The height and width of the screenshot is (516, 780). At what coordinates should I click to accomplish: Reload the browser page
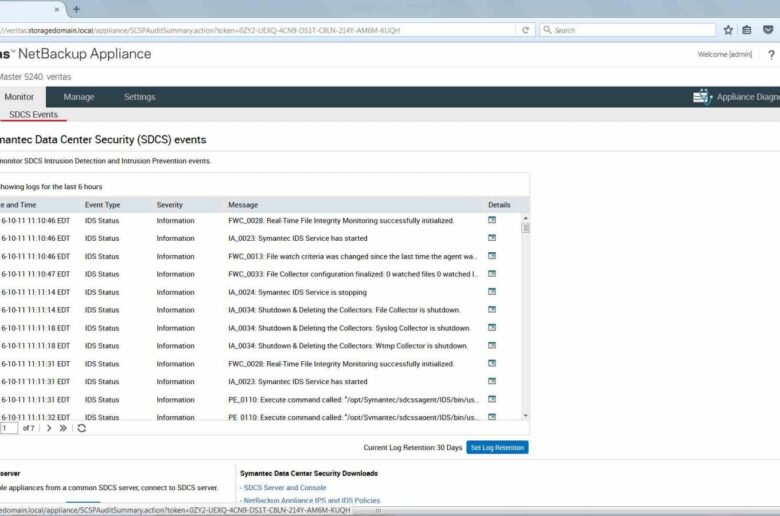(x=525, y=30)
